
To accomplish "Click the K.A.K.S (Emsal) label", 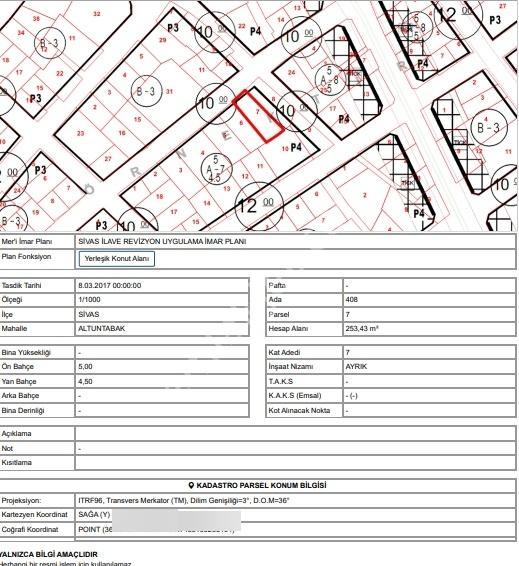I will [295, 396].
